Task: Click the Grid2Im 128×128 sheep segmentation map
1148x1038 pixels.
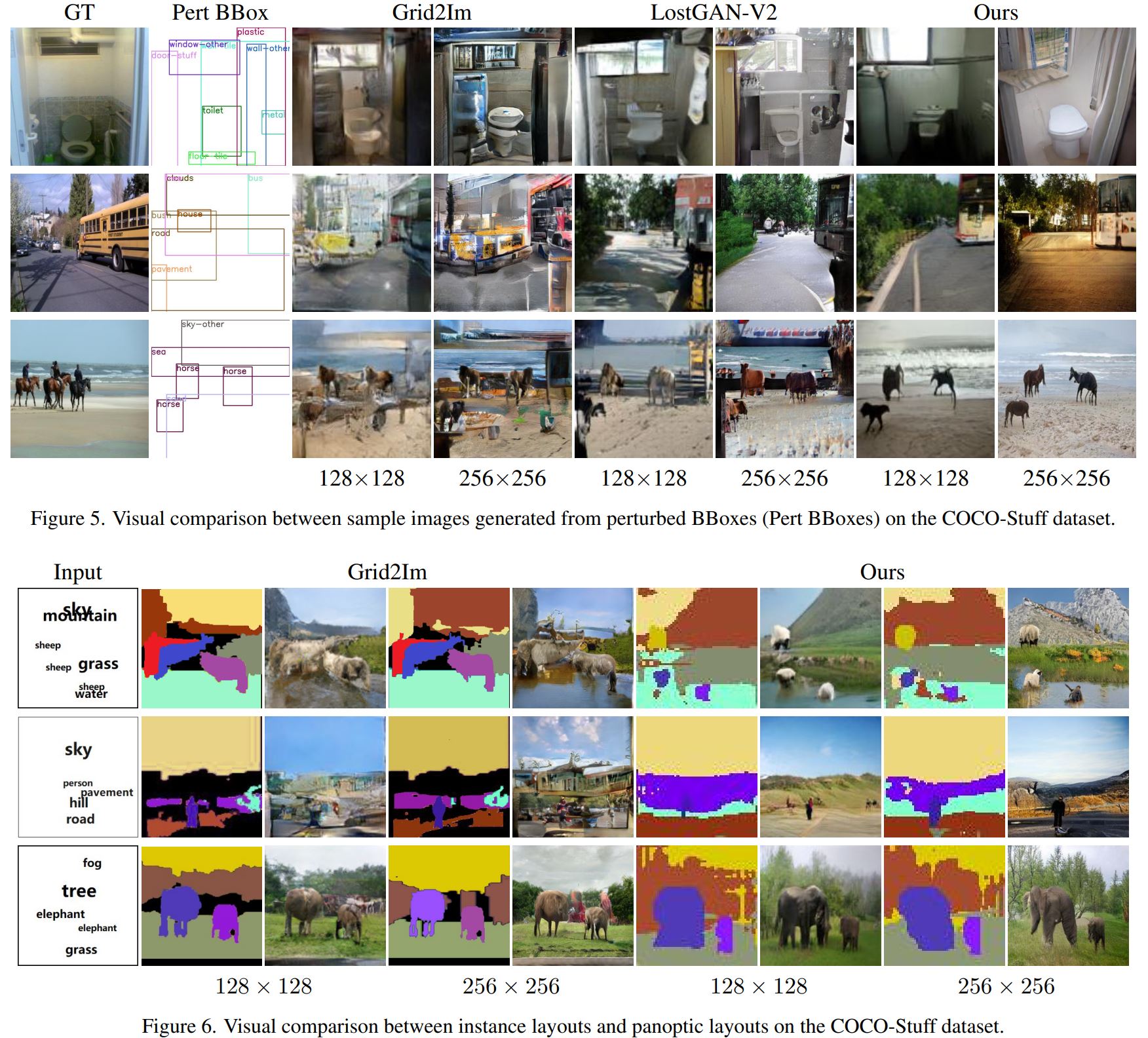Action: coord(202,648)
